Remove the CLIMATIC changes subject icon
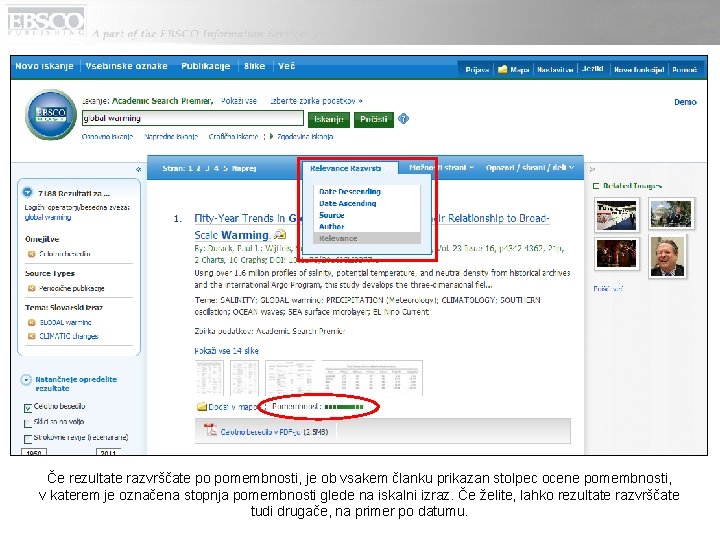 point(31,336)
